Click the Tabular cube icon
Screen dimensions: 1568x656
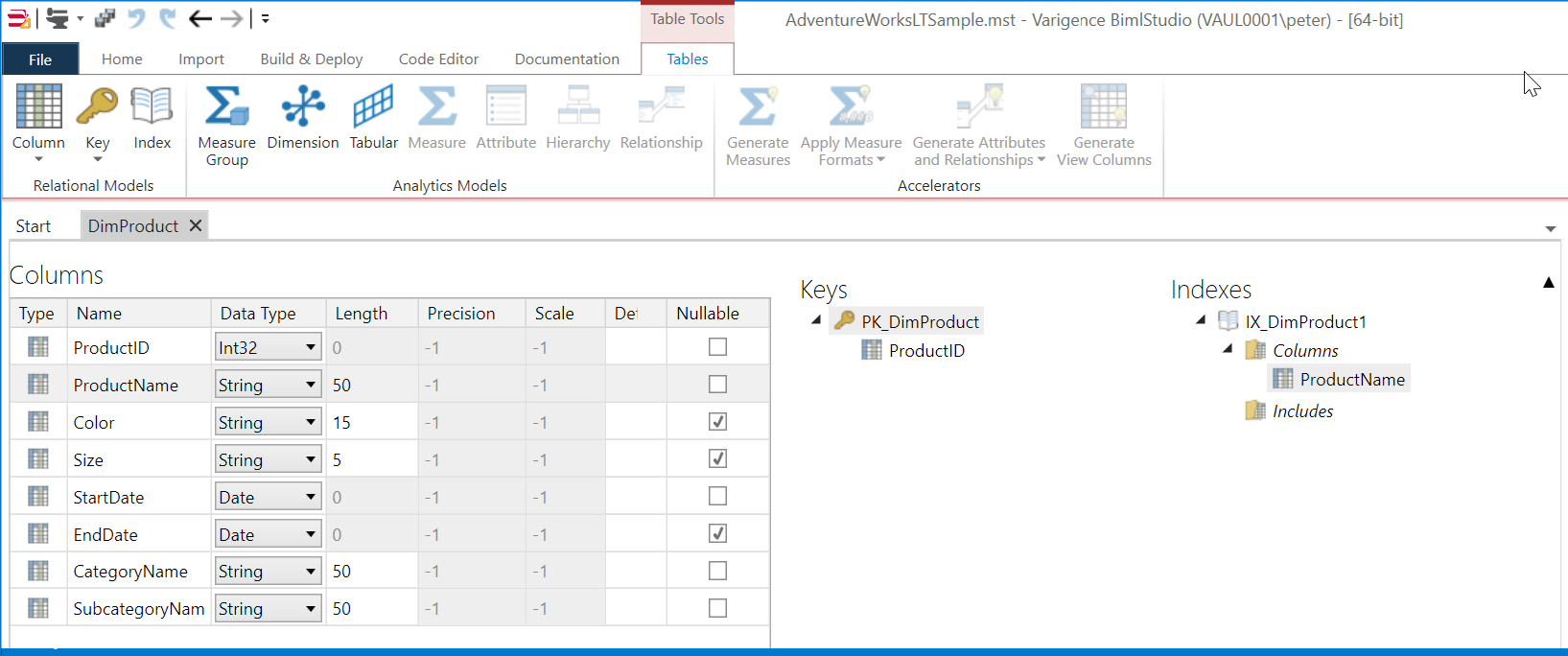pyautogui.click(x=373, y=107)
